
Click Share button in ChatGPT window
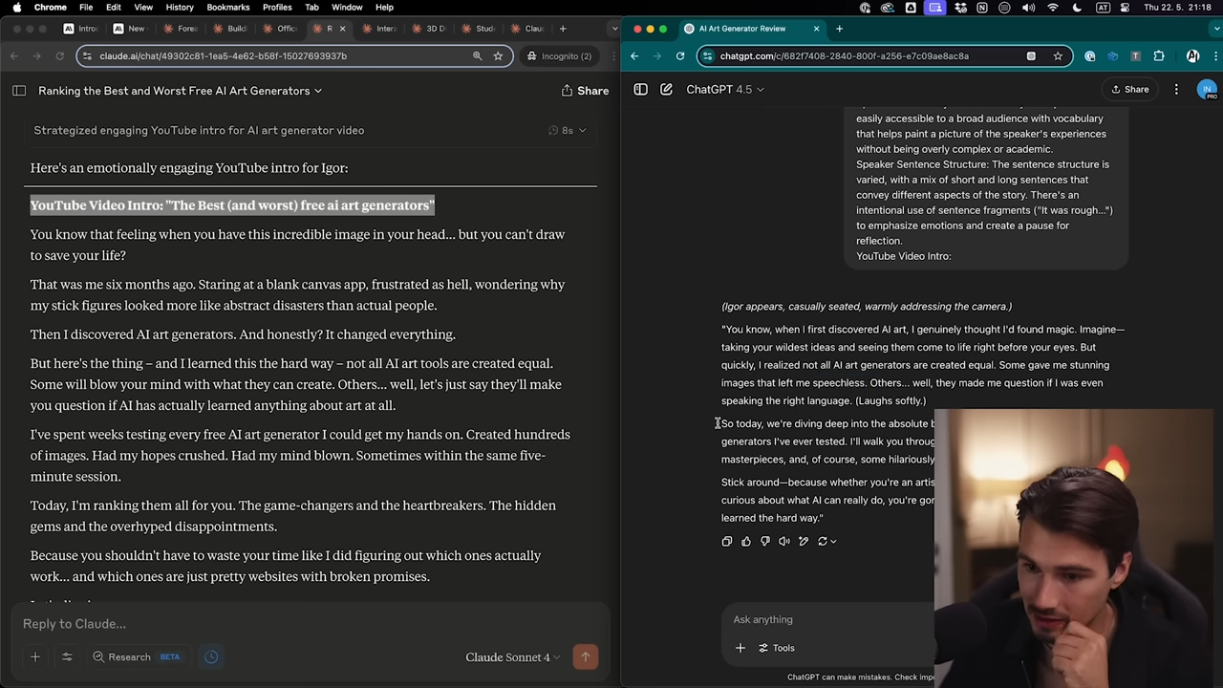point(1131,89)
